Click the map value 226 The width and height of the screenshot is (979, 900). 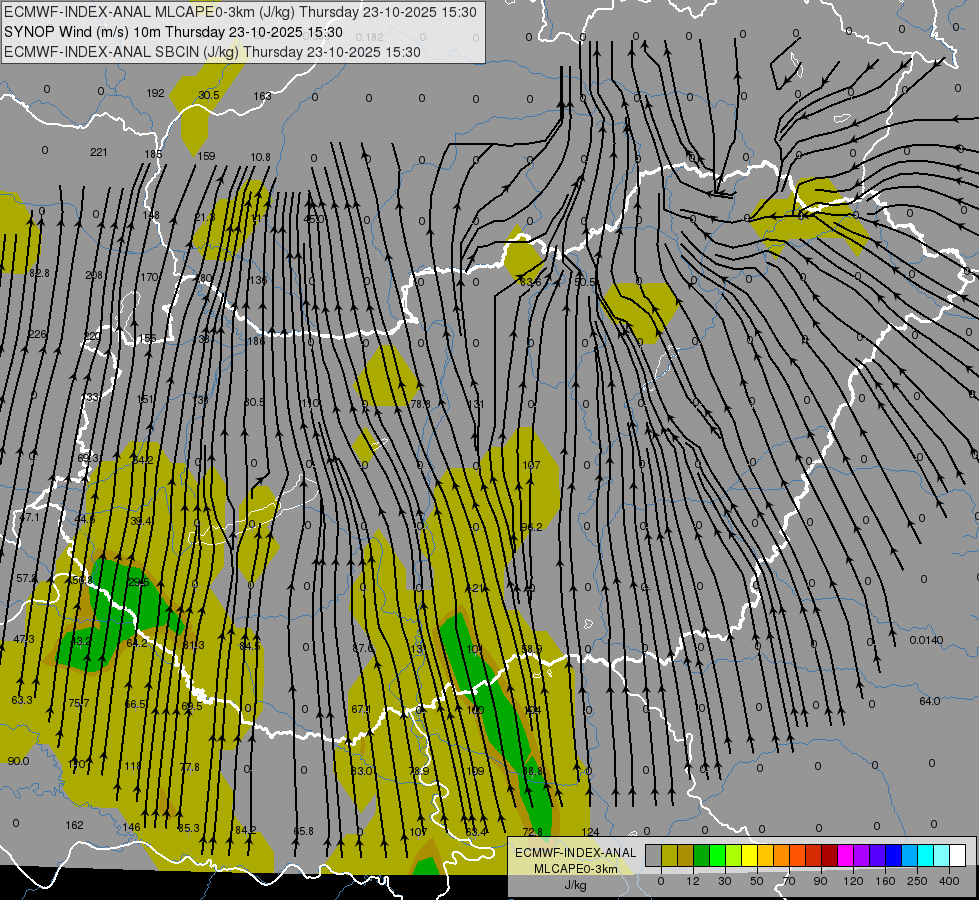(37, 334)
